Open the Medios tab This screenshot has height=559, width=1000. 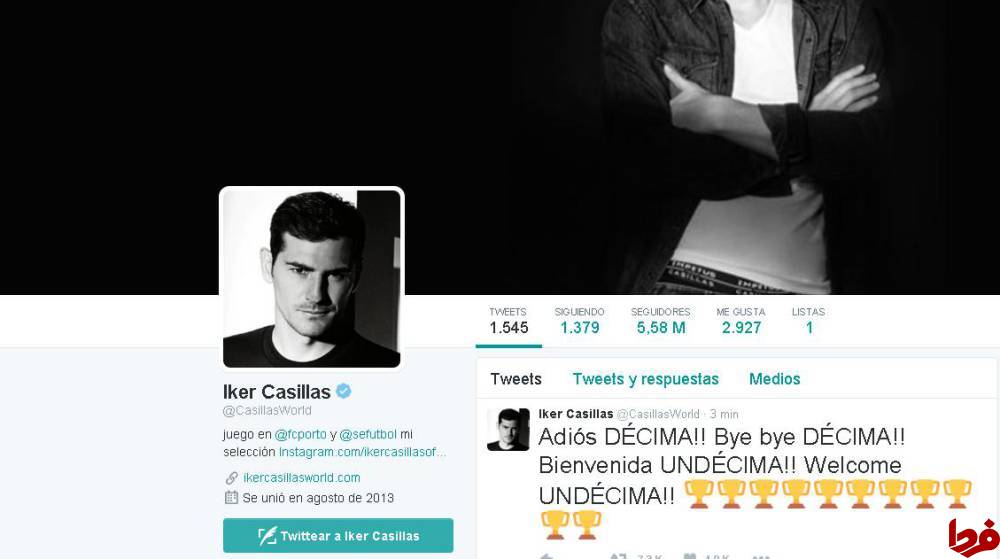coord(774,379)
